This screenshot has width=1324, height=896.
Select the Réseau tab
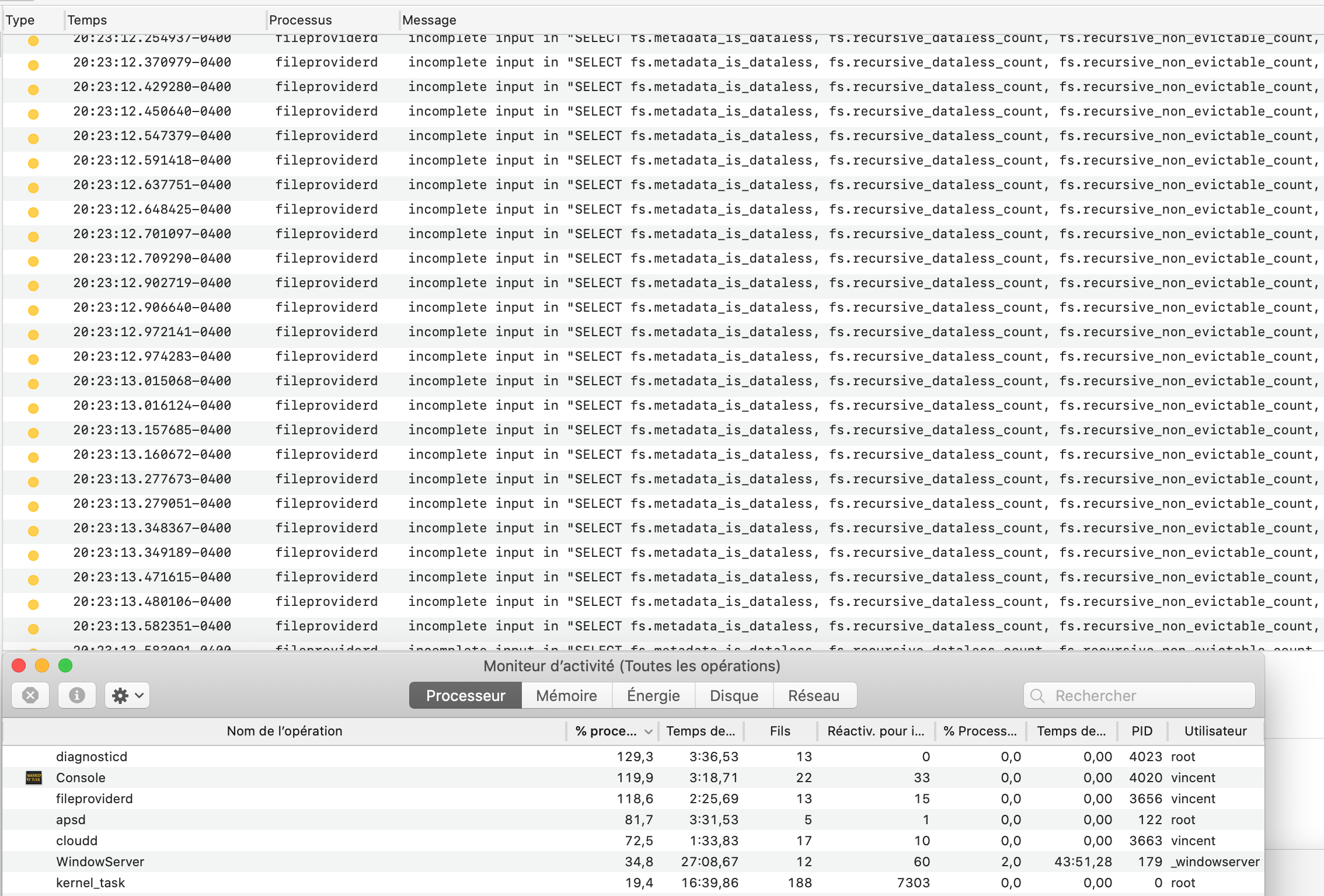(x=814, y=696)
